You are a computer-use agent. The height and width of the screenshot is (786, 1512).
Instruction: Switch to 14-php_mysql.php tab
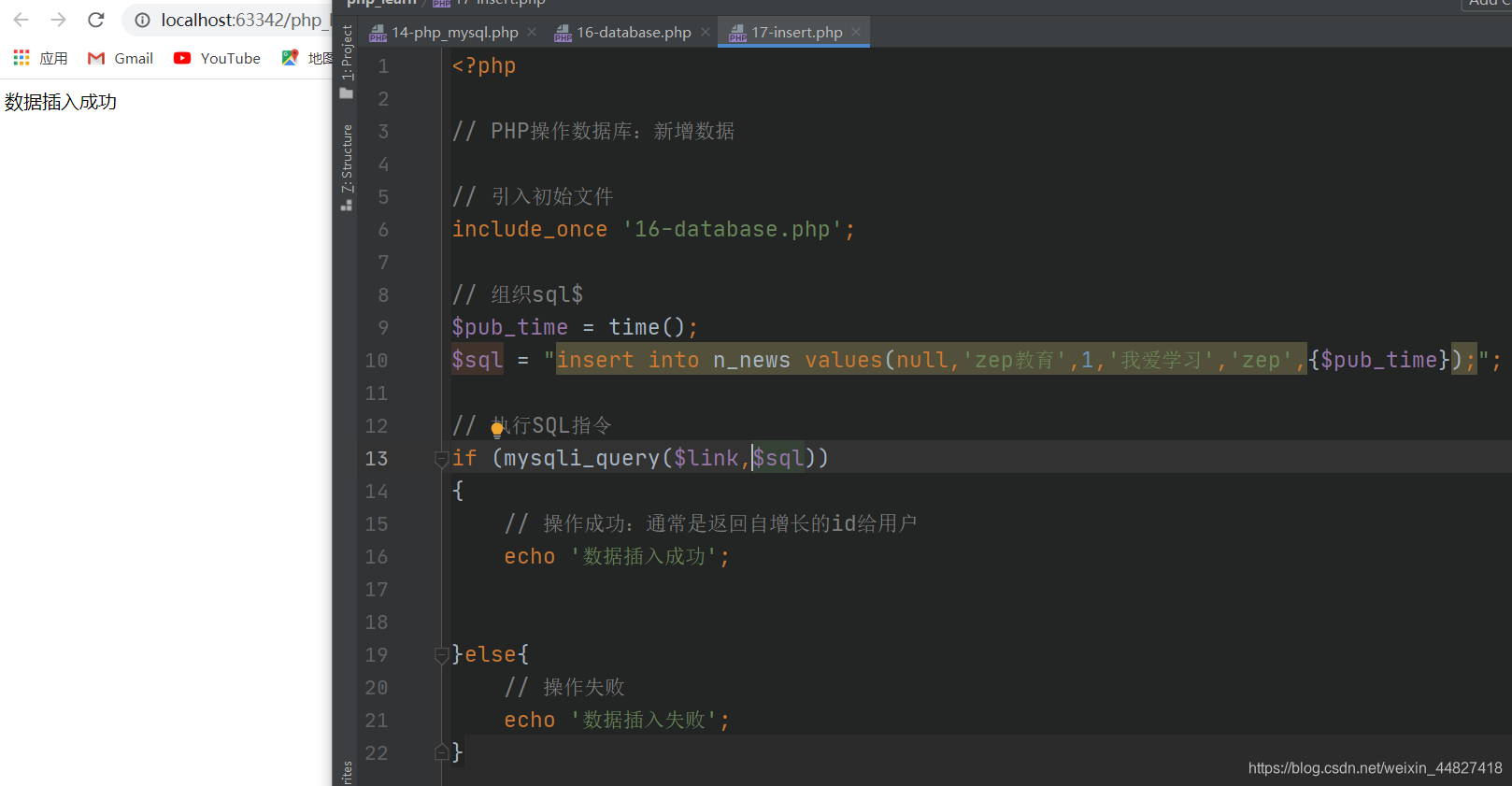tap(454, 33)
